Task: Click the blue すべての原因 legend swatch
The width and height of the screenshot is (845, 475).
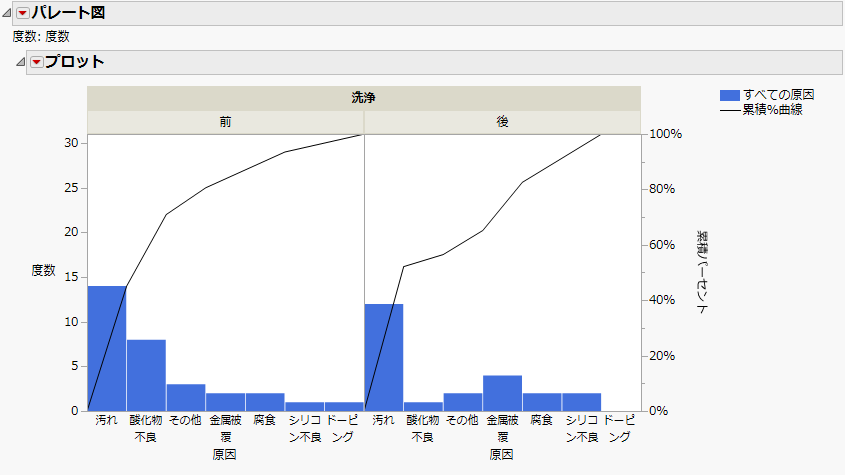Action: click(x=730, y=95)
